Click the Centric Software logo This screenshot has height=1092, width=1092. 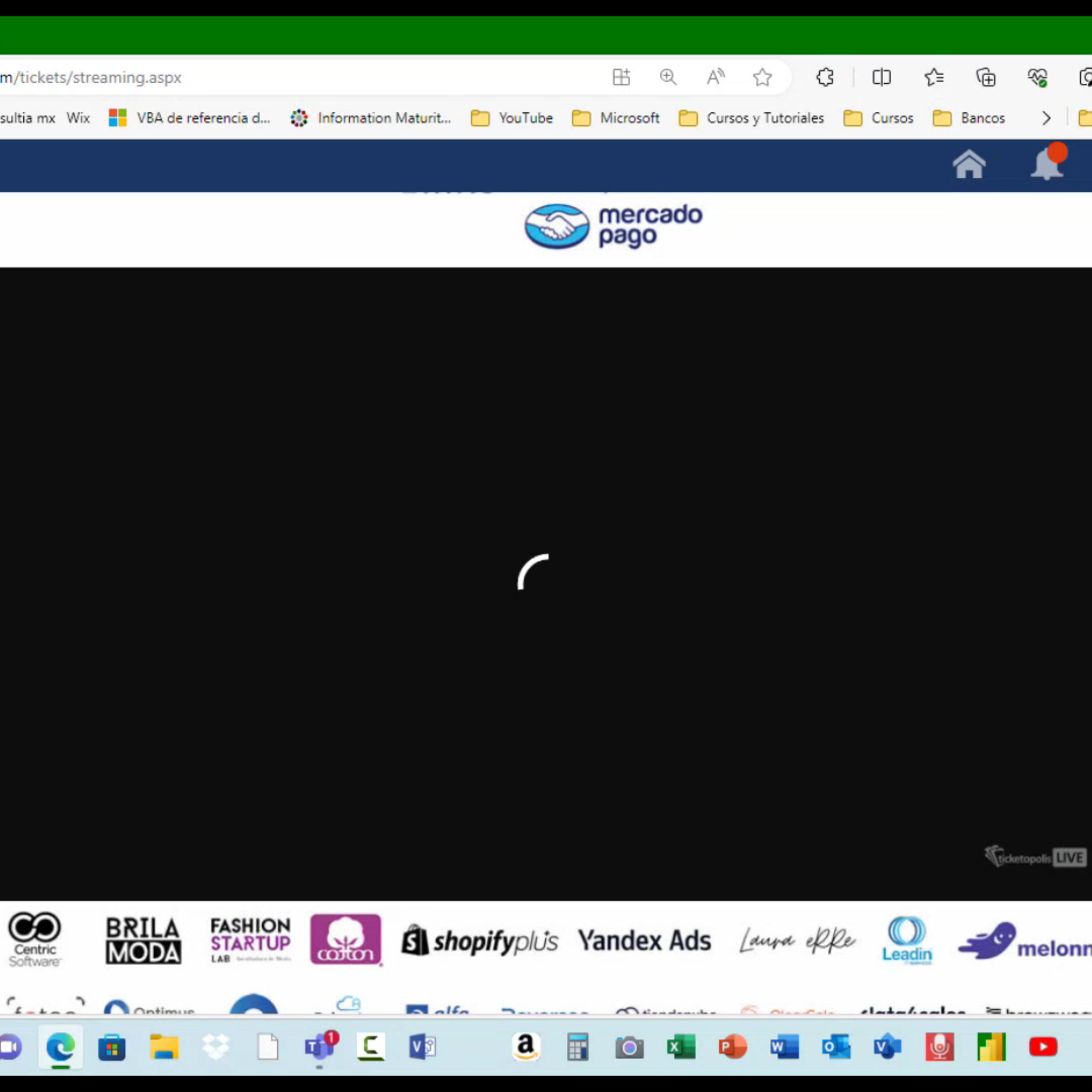[35, 939]
